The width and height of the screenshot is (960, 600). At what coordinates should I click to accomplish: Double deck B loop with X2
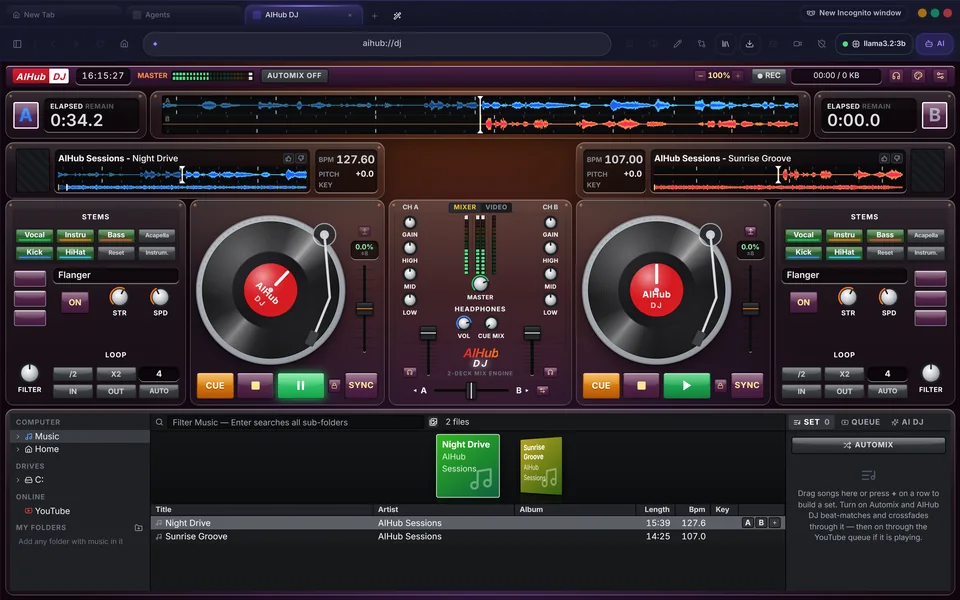click(x=844, y=374)
